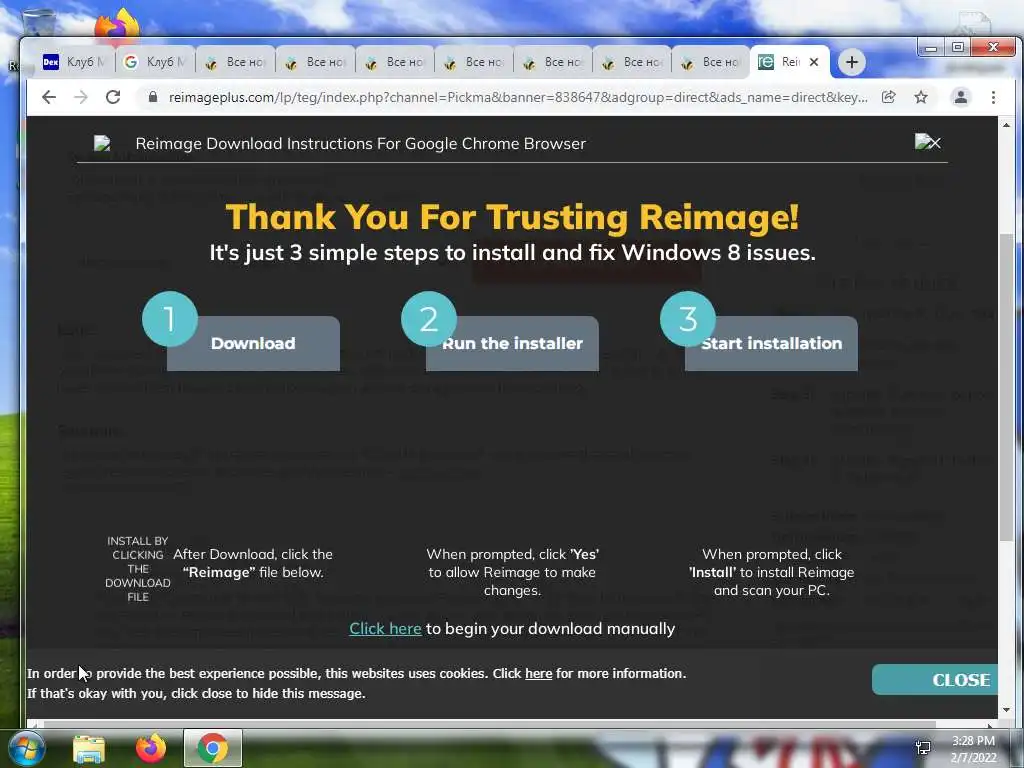
Task: Open the cookie 'here' information link
Action: 539,673
